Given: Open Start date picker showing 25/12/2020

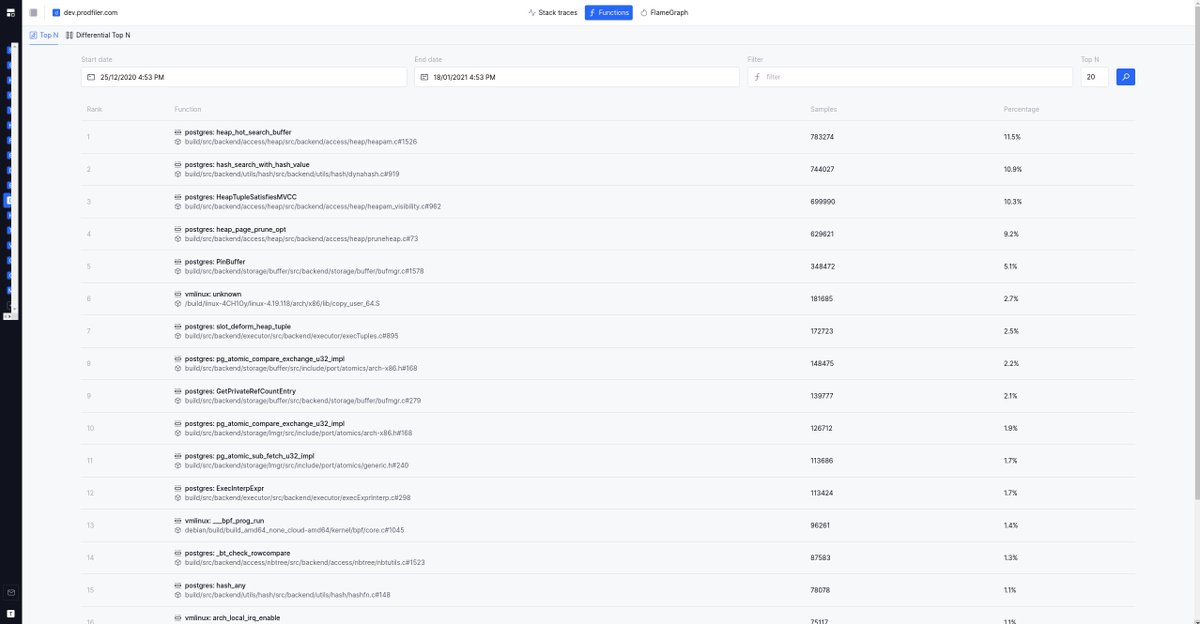Looking at the screenshot, I should point(244,77).
